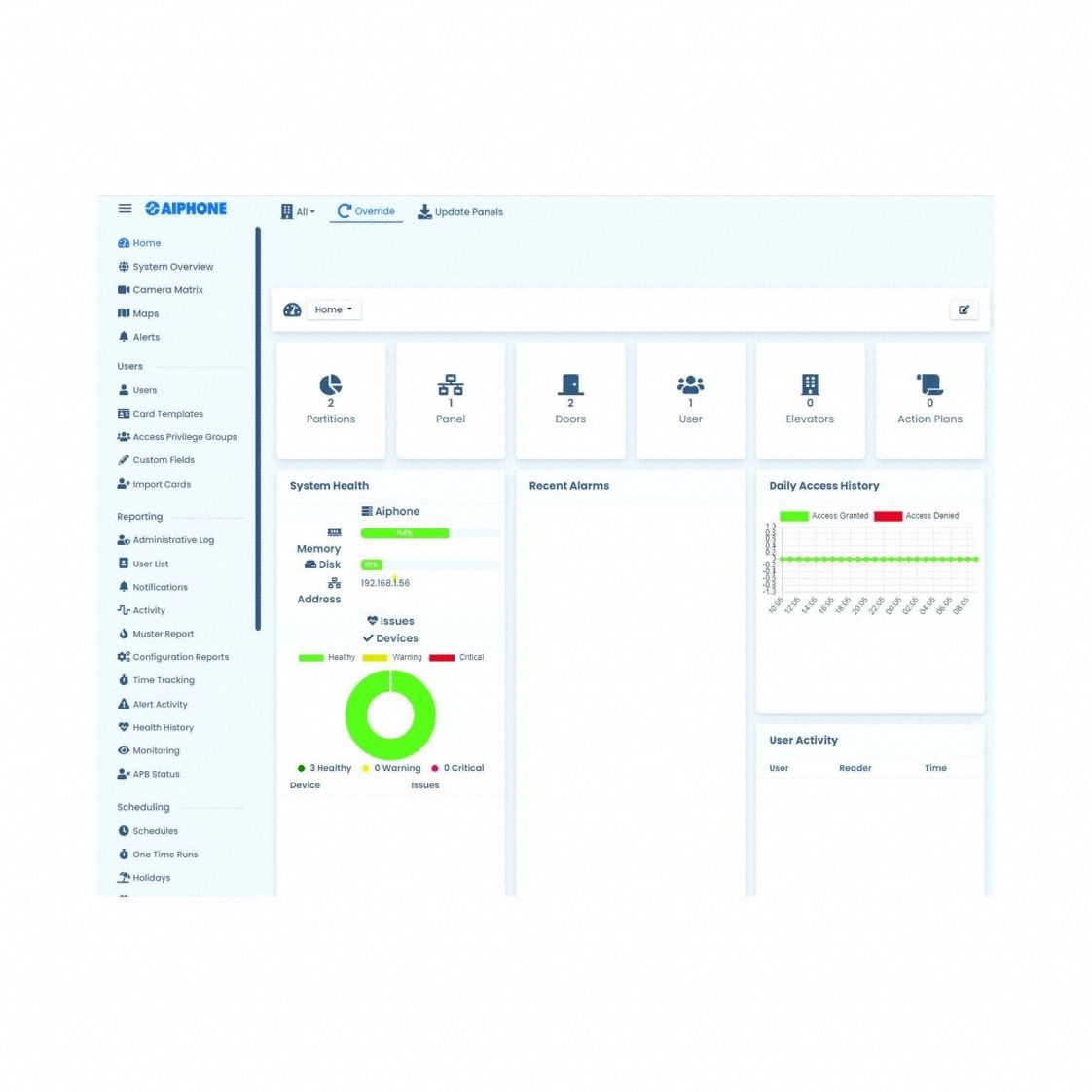Image resolution: width=1092 pixels, height=1092 pixels.
Task: Open the Home dashboard selector dropdown
Action: [333, 309]
